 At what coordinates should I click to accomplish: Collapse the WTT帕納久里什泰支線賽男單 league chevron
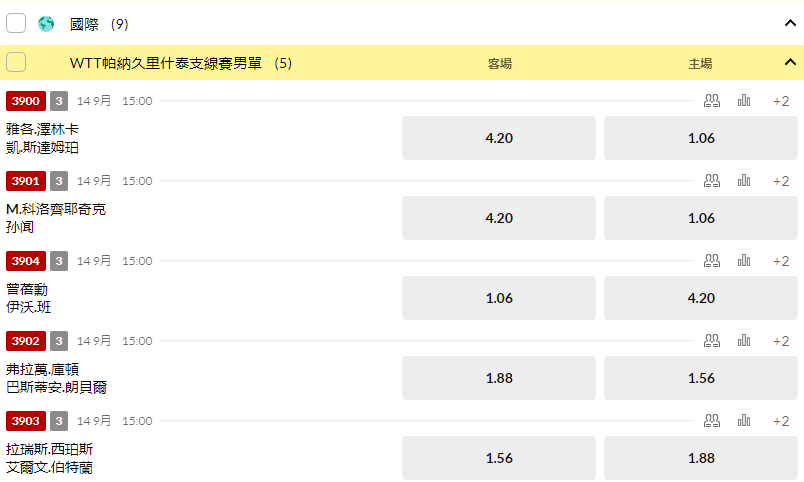click(790, 63)
